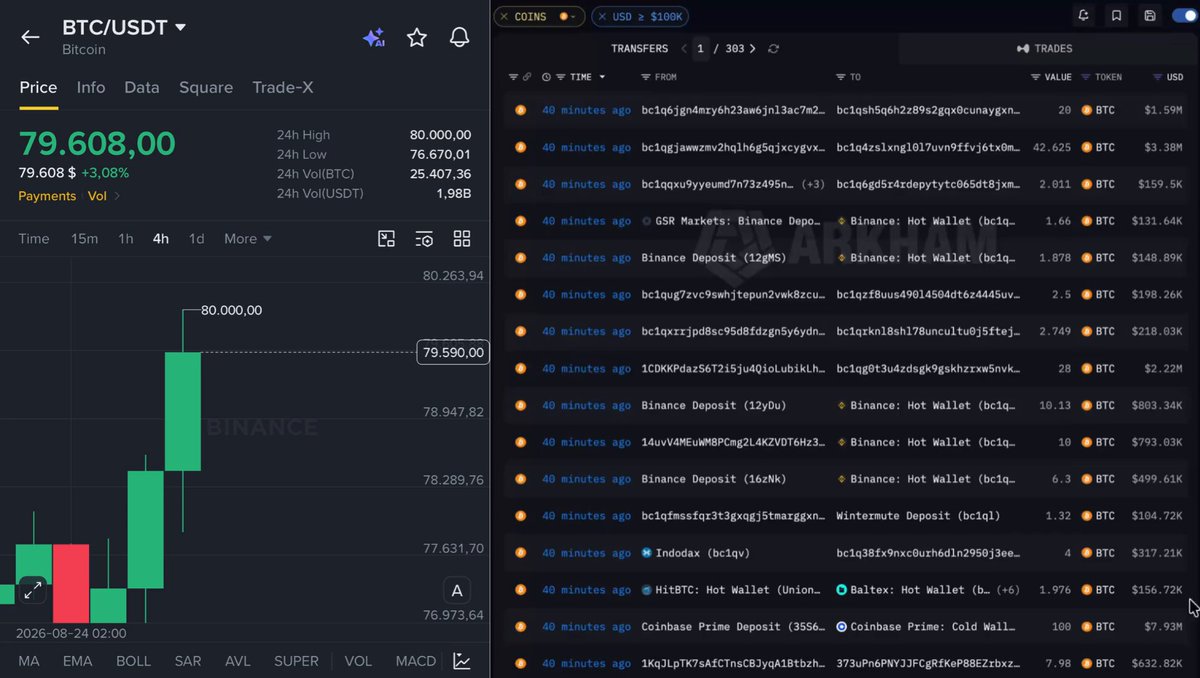The image size is (1200, 678).
Task: Click the link filter icon in table header
Action: (x=527, y=77)
